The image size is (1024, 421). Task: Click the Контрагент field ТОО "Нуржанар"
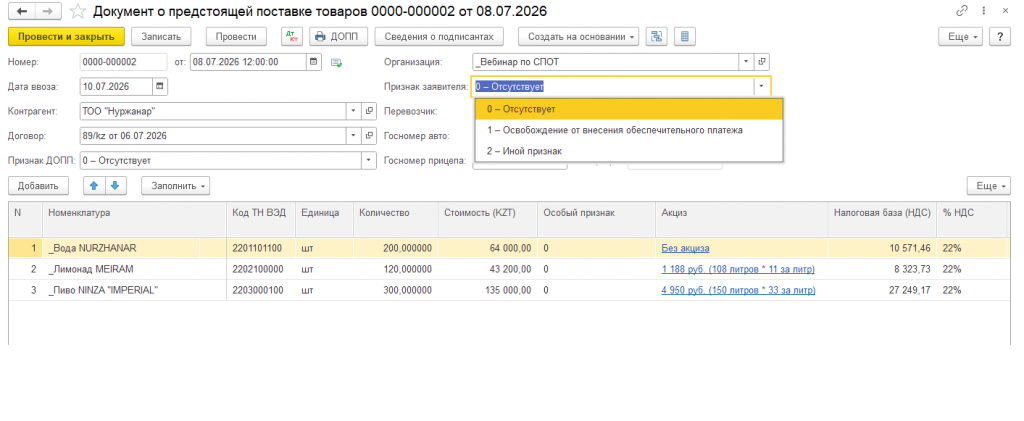(213, 111)
